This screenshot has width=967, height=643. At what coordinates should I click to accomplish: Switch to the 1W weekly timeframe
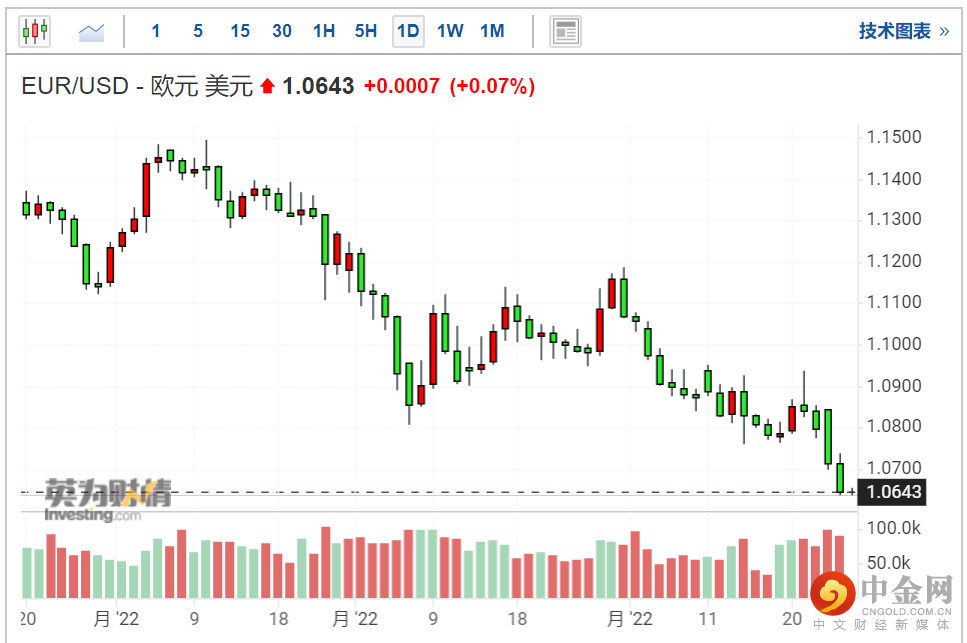(x=450, y=31)
